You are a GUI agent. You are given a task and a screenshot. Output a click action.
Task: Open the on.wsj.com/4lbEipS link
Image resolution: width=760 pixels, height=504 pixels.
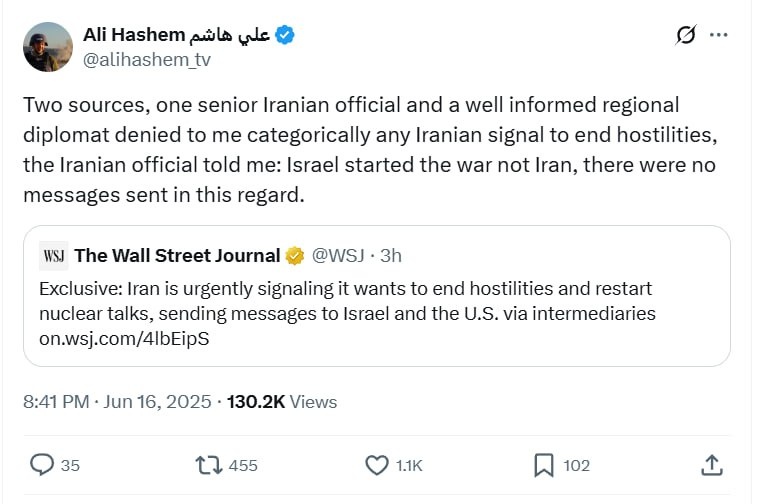pos(124,338)
